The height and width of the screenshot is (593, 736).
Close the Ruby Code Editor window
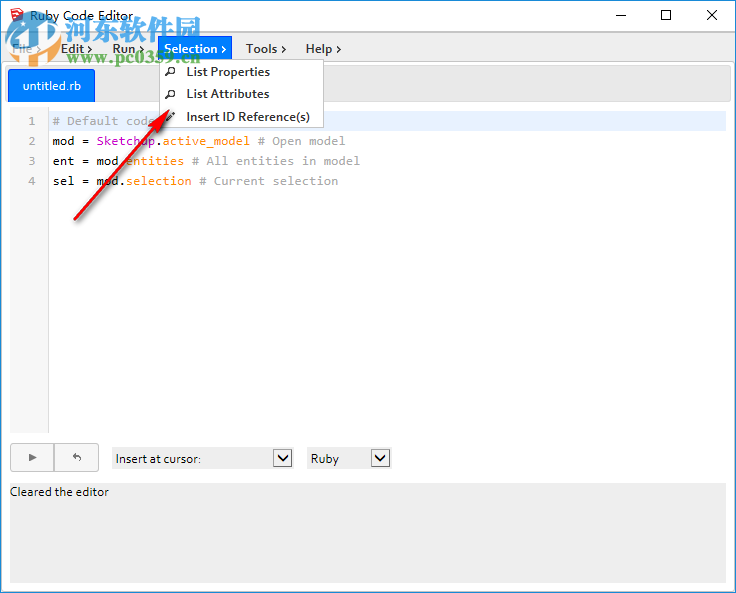click(x=712, y=15)
